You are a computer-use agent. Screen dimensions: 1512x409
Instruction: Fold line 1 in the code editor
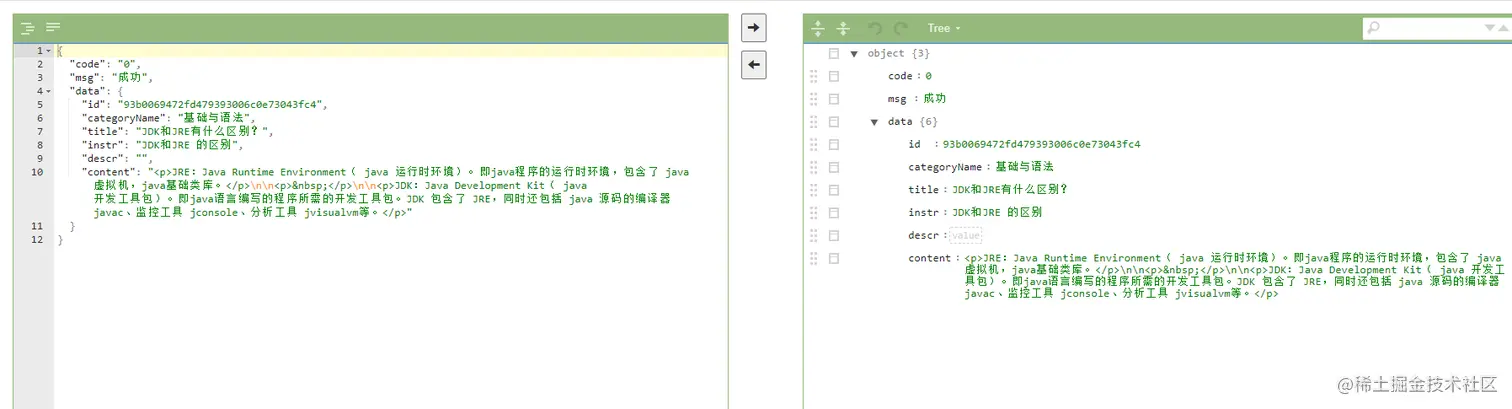(48, 50)
